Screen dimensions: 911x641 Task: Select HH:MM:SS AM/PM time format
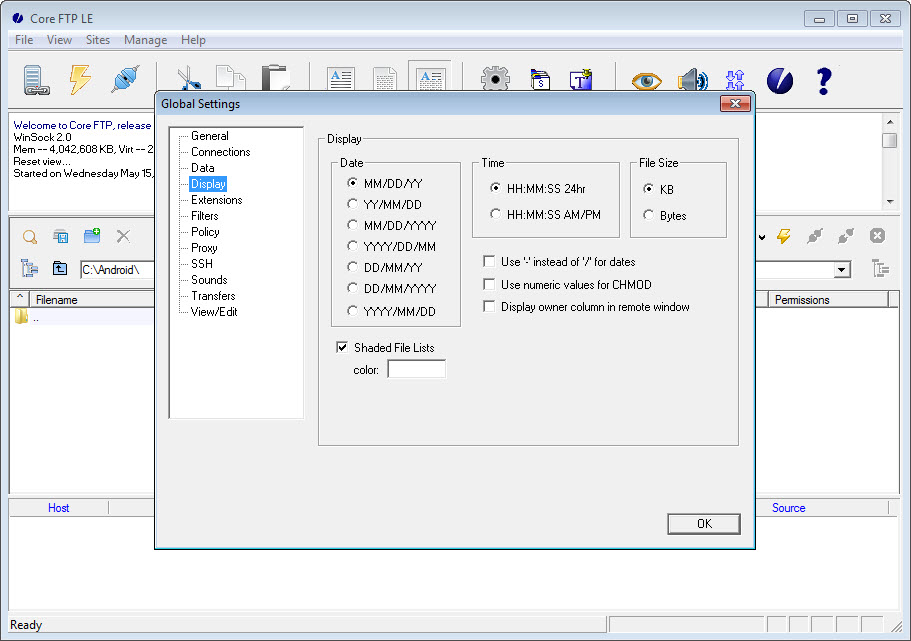coord(546,214)
